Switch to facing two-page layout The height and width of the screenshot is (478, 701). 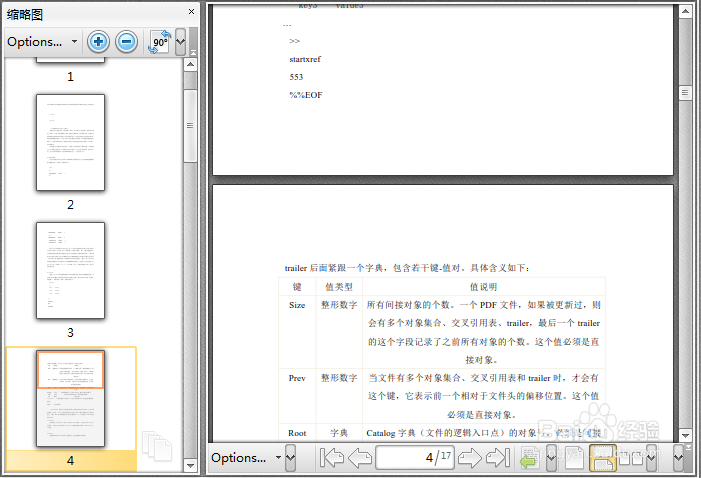tap(631, 457)
